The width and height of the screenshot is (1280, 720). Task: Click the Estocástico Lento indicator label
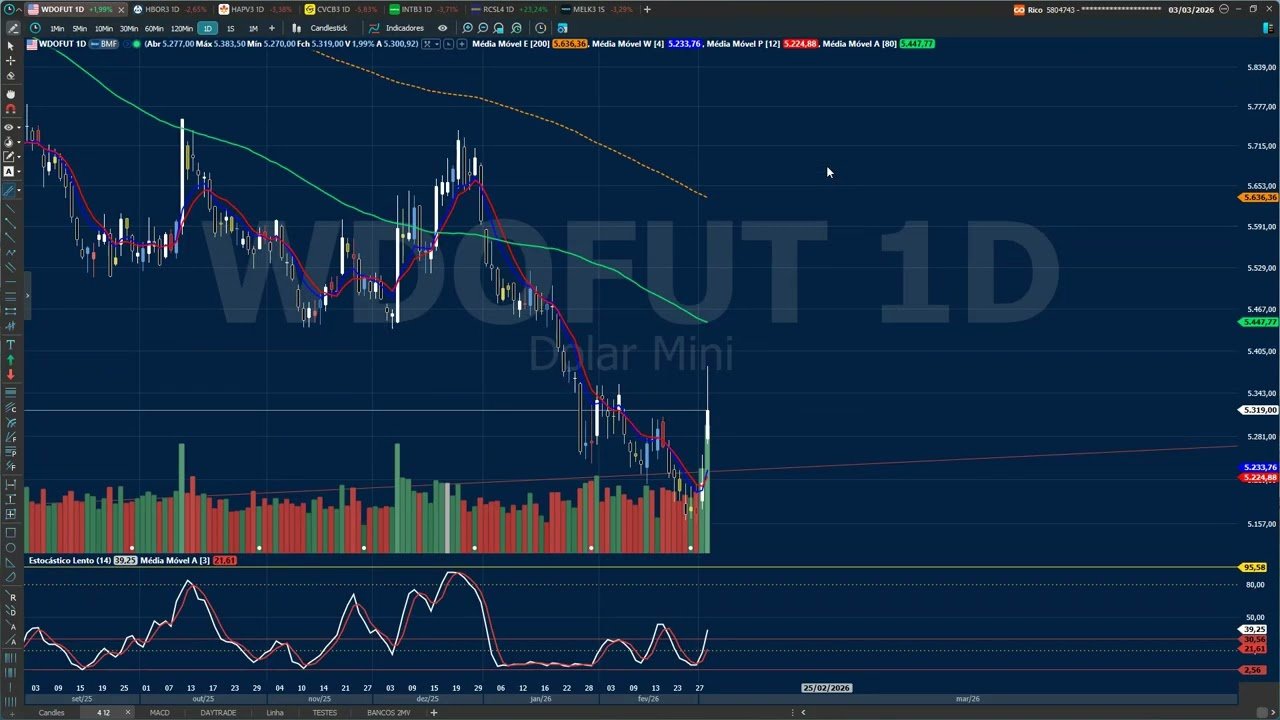click(x=62, y=560)
